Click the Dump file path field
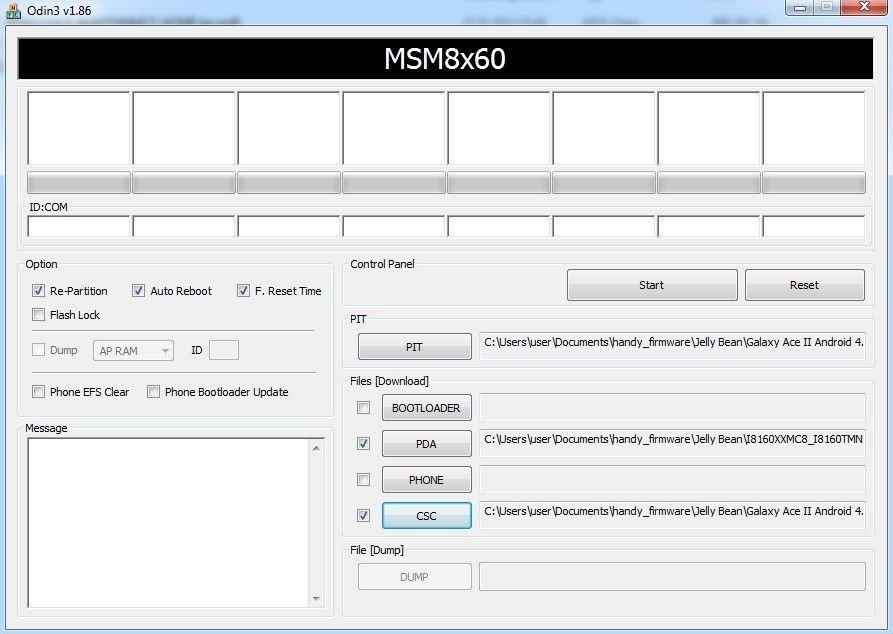Image resolution: width=893 pixels, height=634 pixels. [x=673, y=576]
